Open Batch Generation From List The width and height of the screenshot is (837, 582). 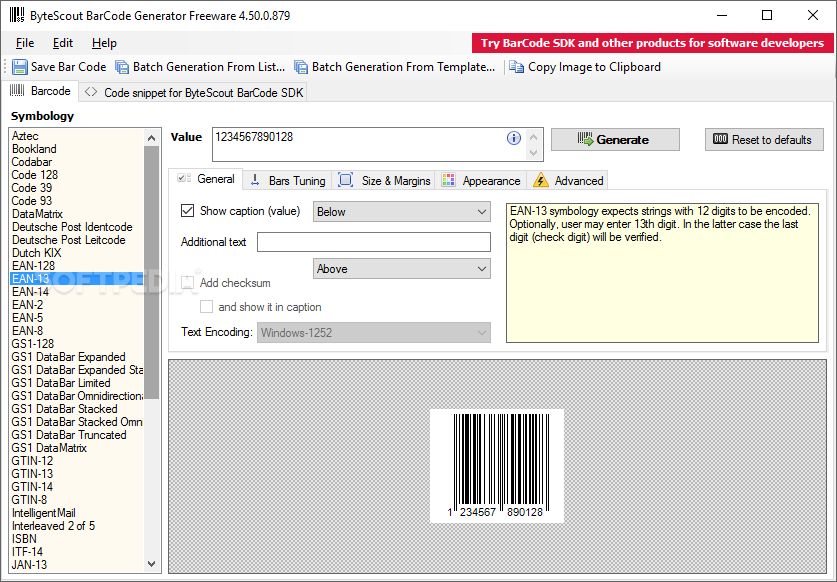200,67
